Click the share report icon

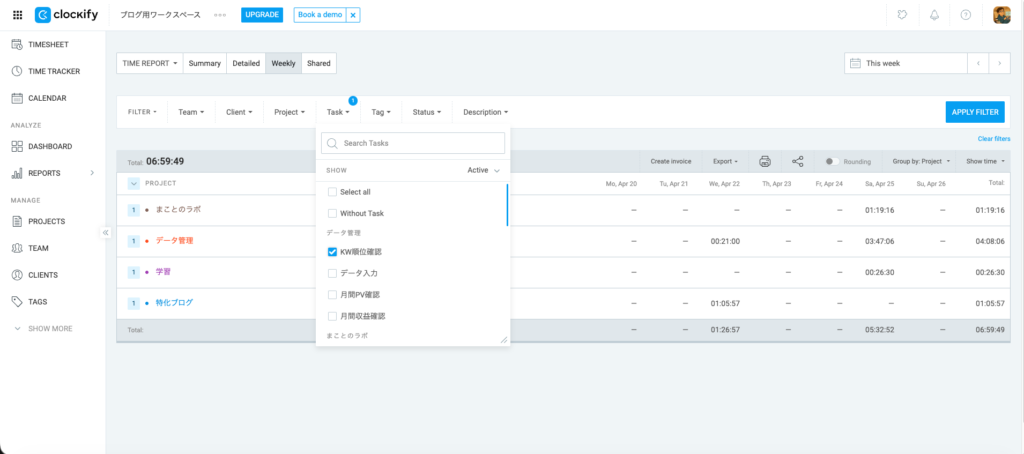pyautogui.click(x=797, y=161)
